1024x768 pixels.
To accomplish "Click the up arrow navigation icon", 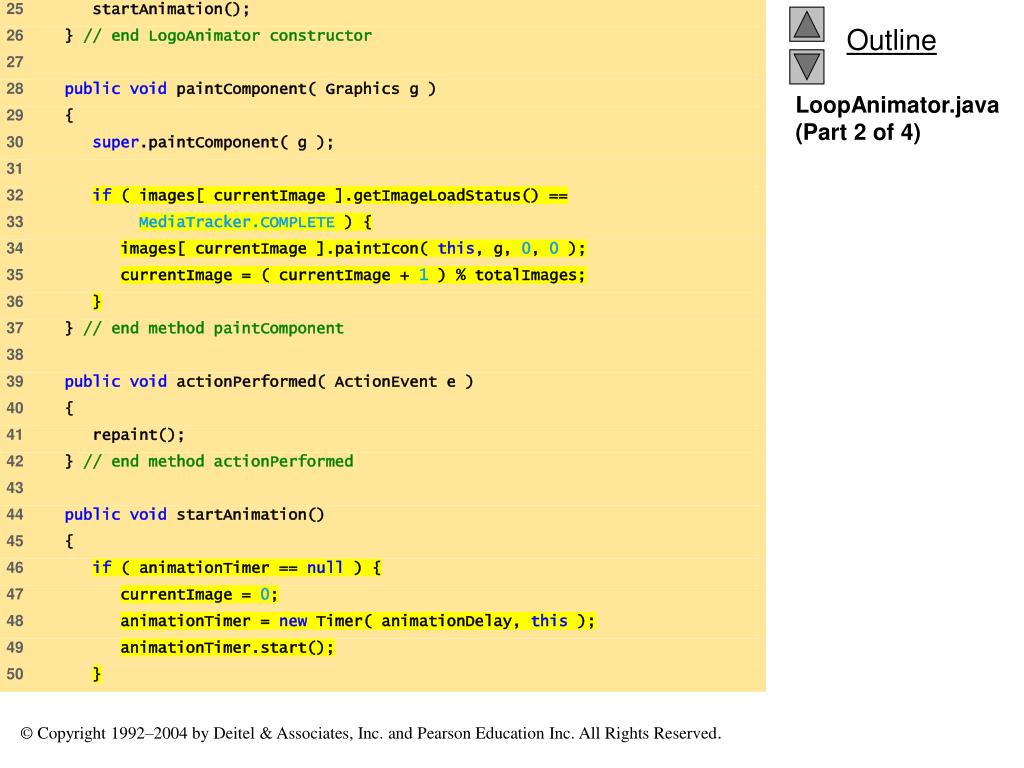I will click(807, 24).
